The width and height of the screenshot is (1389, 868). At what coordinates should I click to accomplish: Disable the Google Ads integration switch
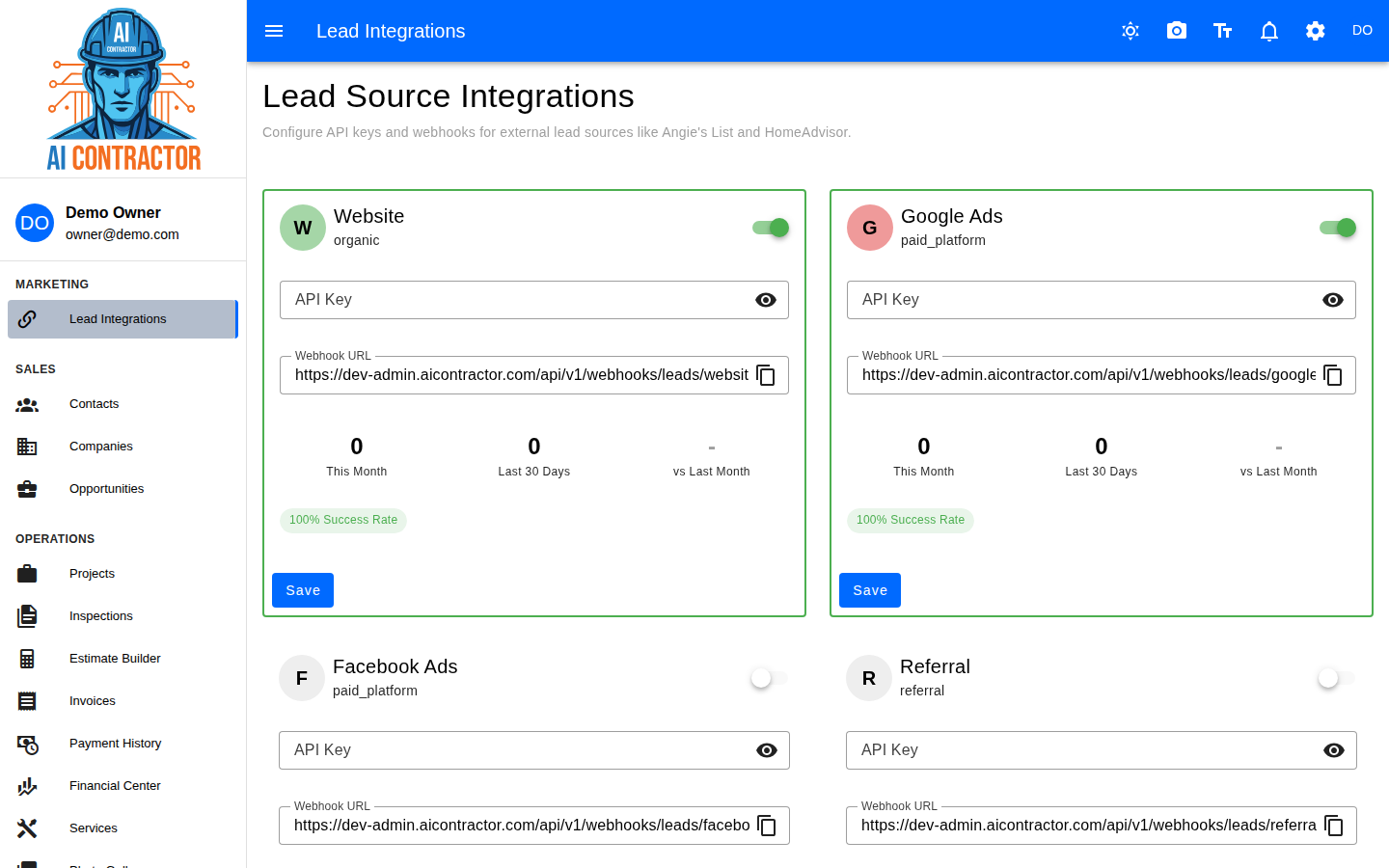click(x=1338, y=228)
